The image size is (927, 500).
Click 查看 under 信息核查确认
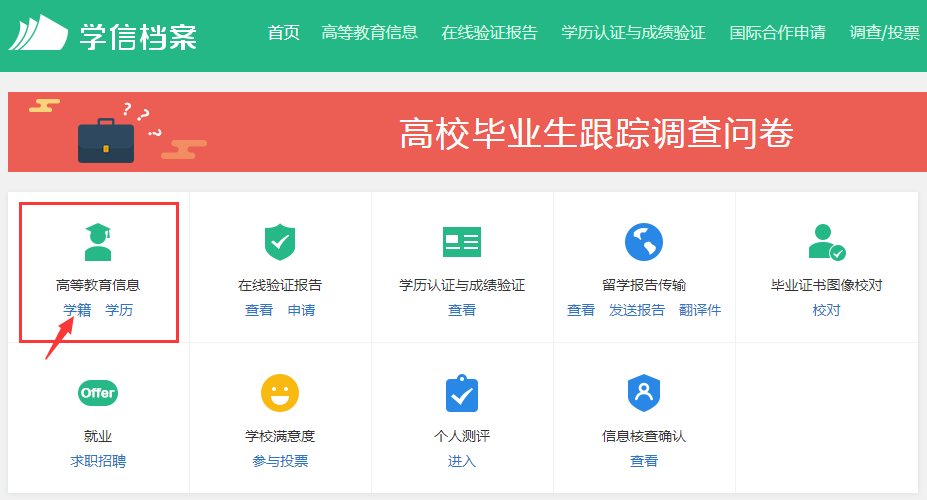pyautogui.click(x=644, y=461)
